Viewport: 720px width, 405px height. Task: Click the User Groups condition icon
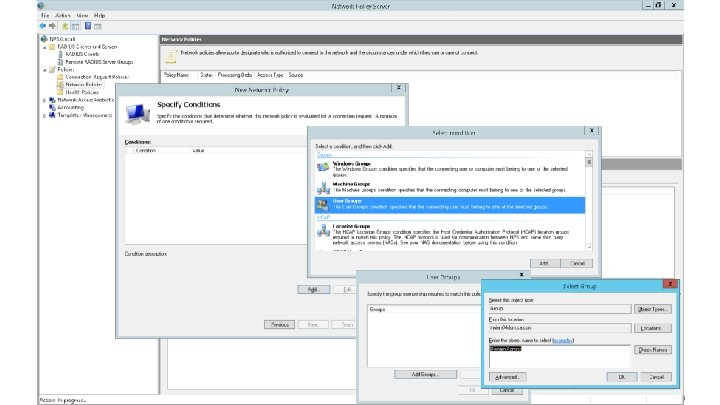(x=323, y=205)
